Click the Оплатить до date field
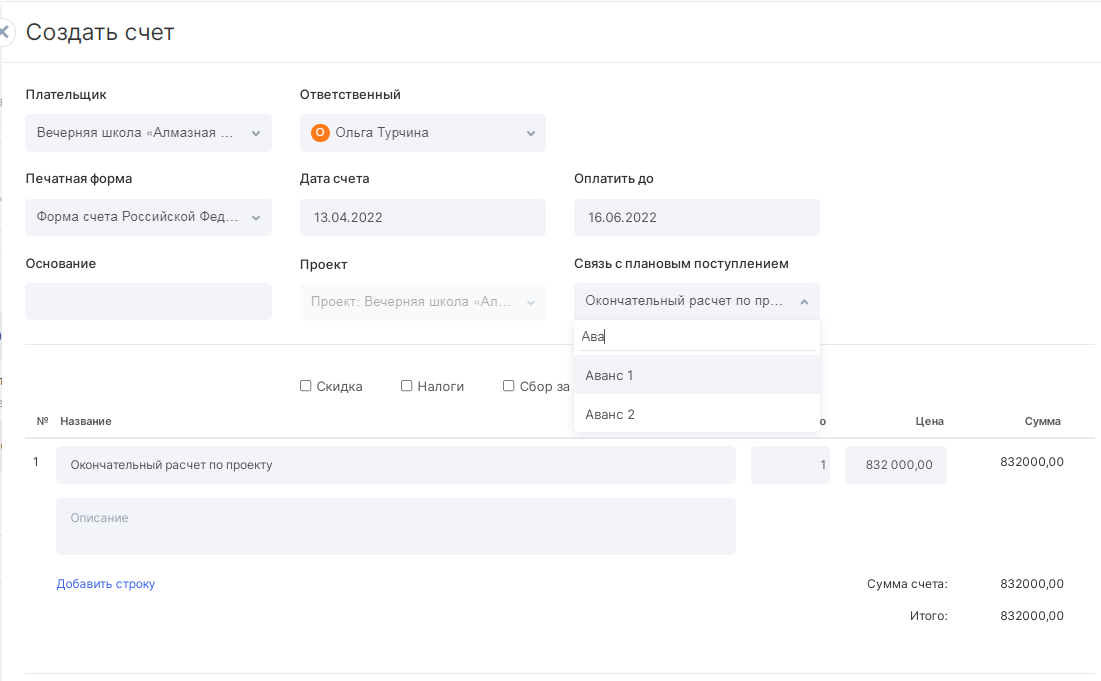Image resolution: width=1101 pixels, height=681 pixels. point(696,217)
